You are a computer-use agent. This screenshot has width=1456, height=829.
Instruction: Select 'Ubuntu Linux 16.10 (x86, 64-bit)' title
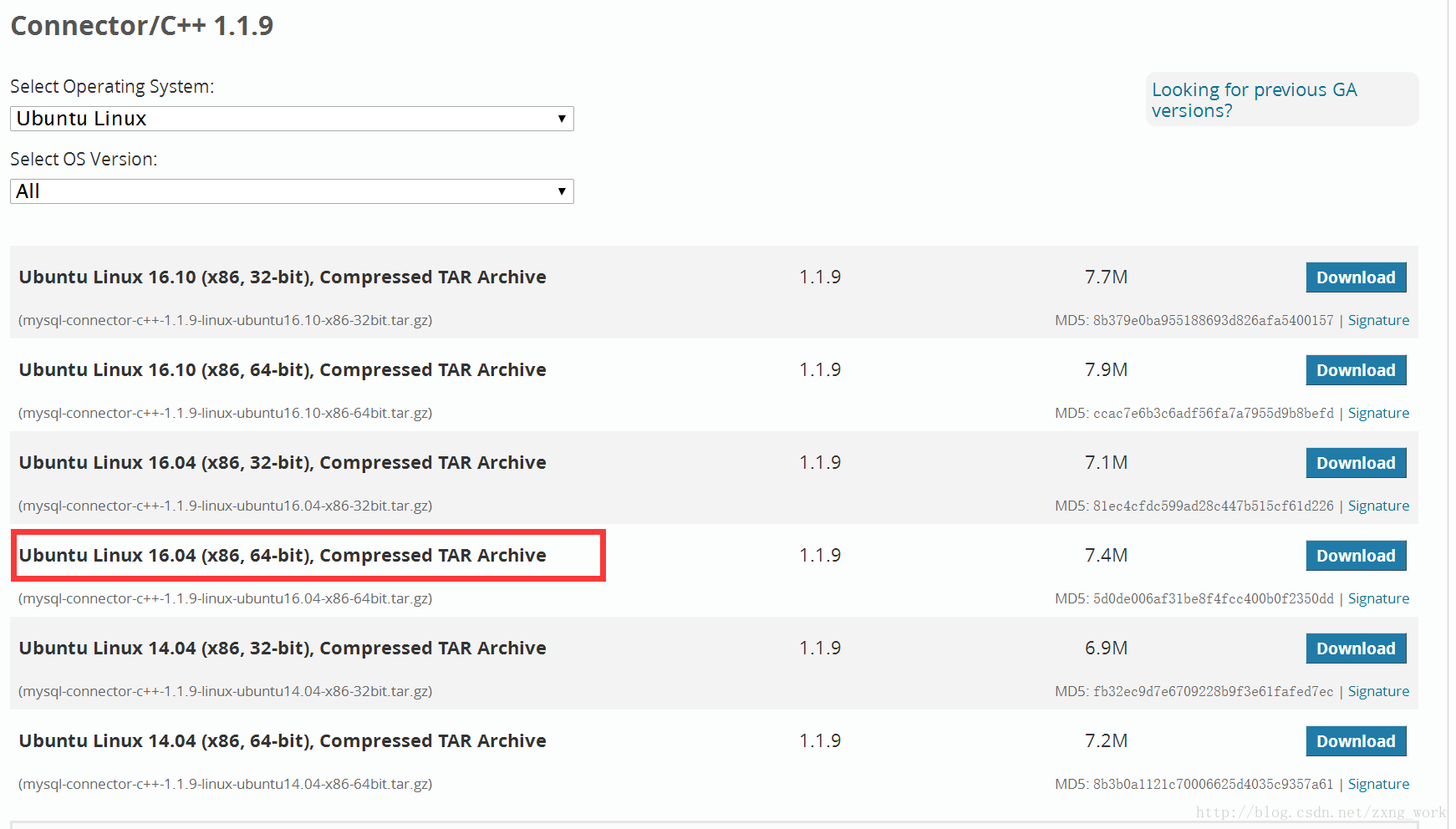[283, 370]
